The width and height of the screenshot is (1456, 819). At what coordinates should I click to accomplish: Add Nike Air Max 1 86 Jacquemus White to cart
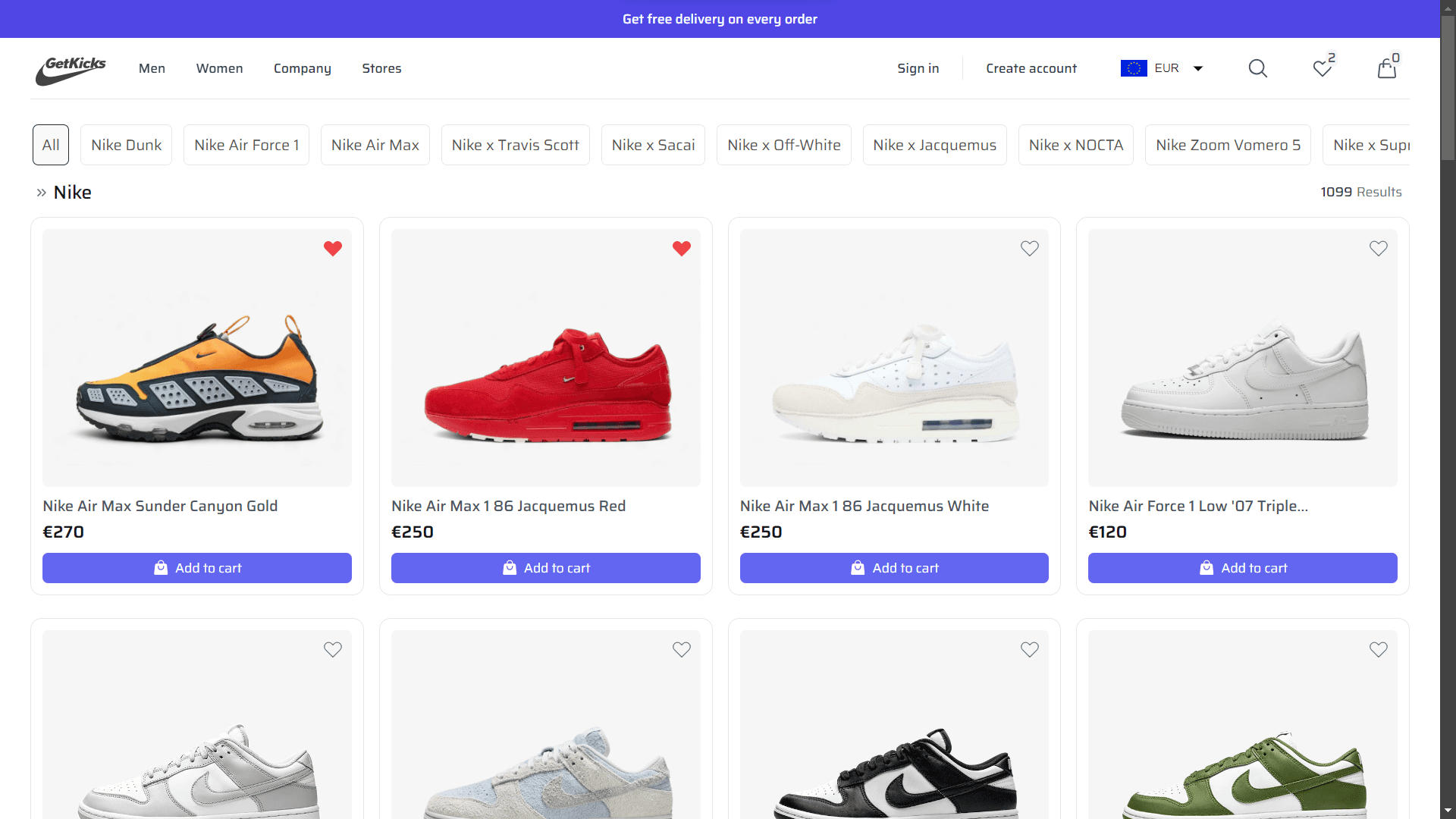[894, 568]
